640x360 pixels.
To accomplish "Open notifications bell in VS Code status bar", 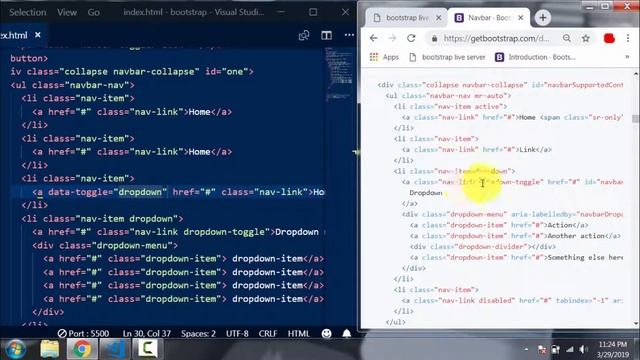I will pos(347,333).
